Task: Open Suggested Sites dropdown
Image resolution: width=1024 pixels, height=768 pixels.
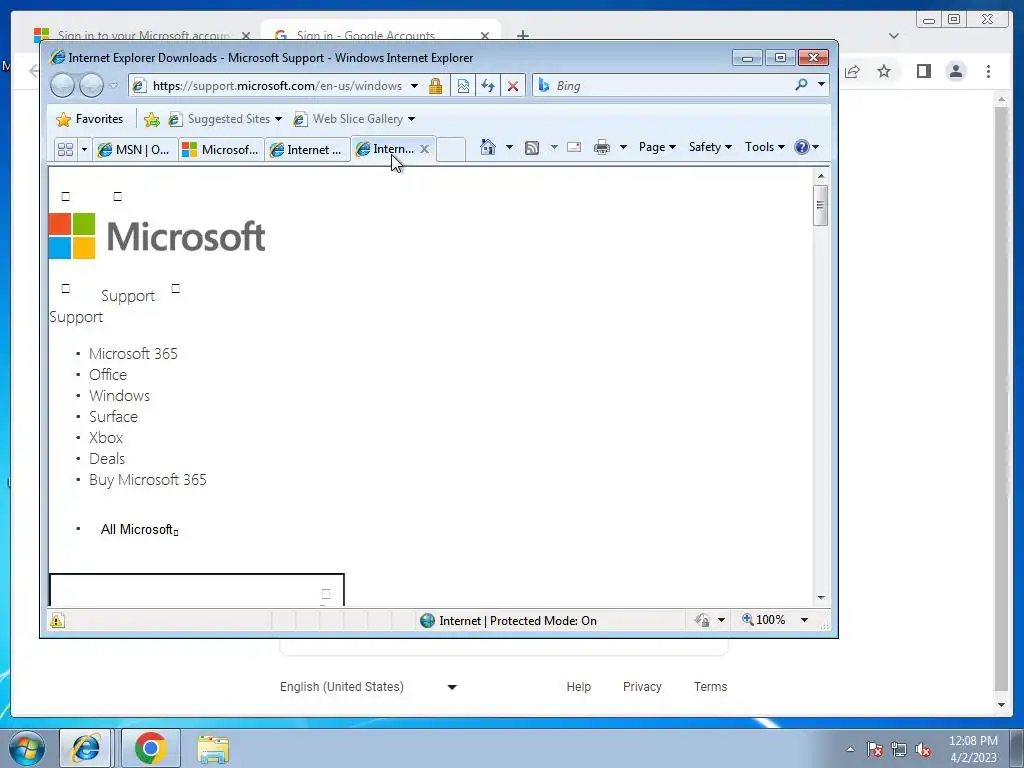Action: point(225,119)
